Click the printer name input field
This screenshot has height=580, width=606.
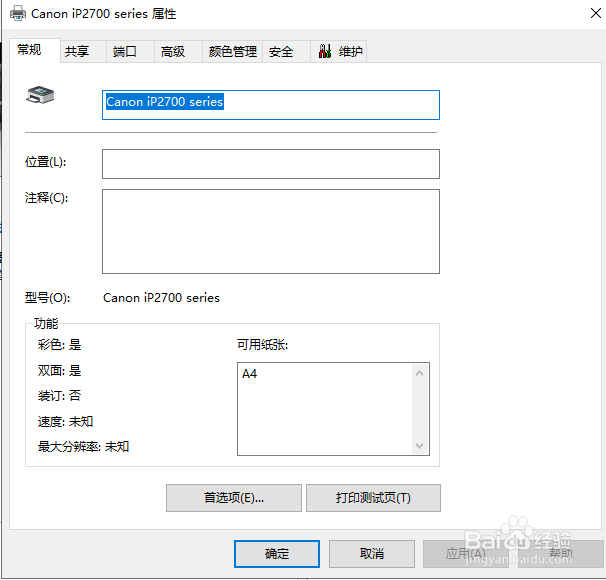271,105
